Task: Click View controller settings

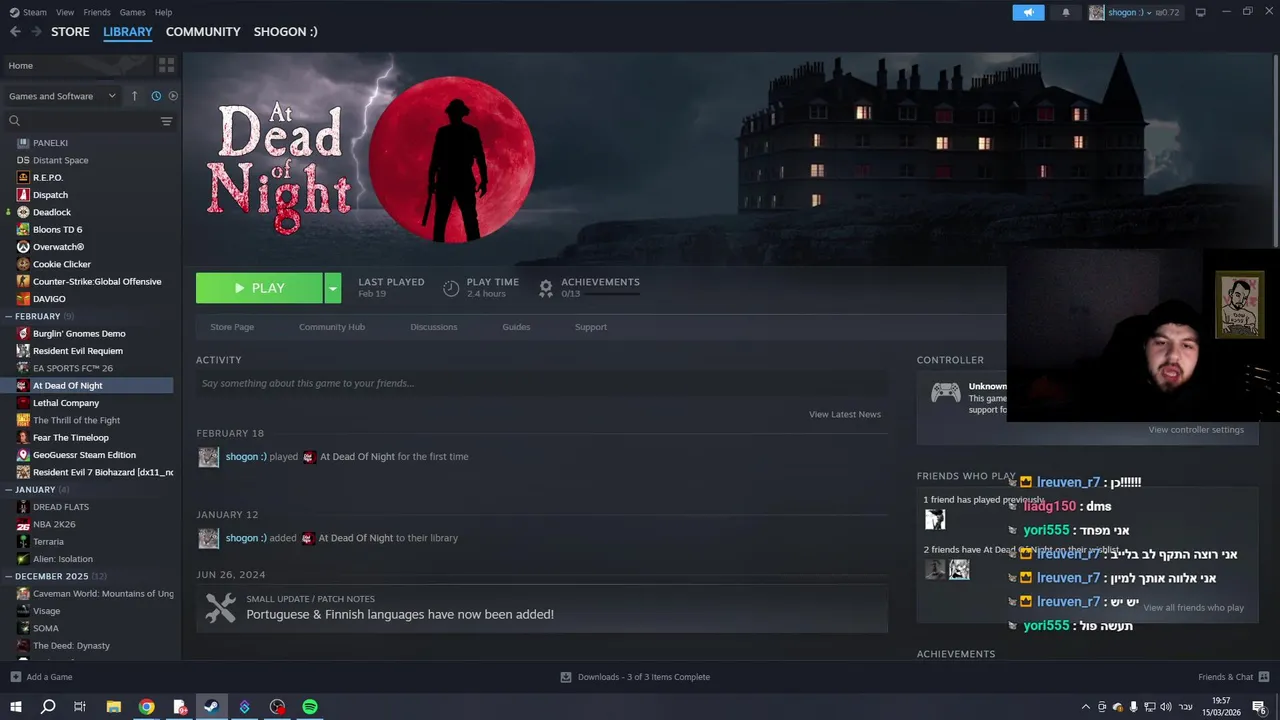Action: click(x=1196, y=430)
